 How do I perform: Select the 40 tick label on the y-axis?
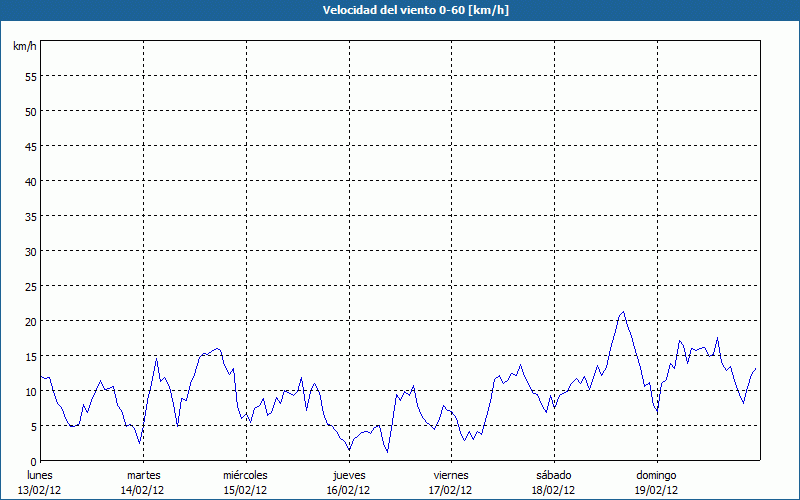point(30,181)
